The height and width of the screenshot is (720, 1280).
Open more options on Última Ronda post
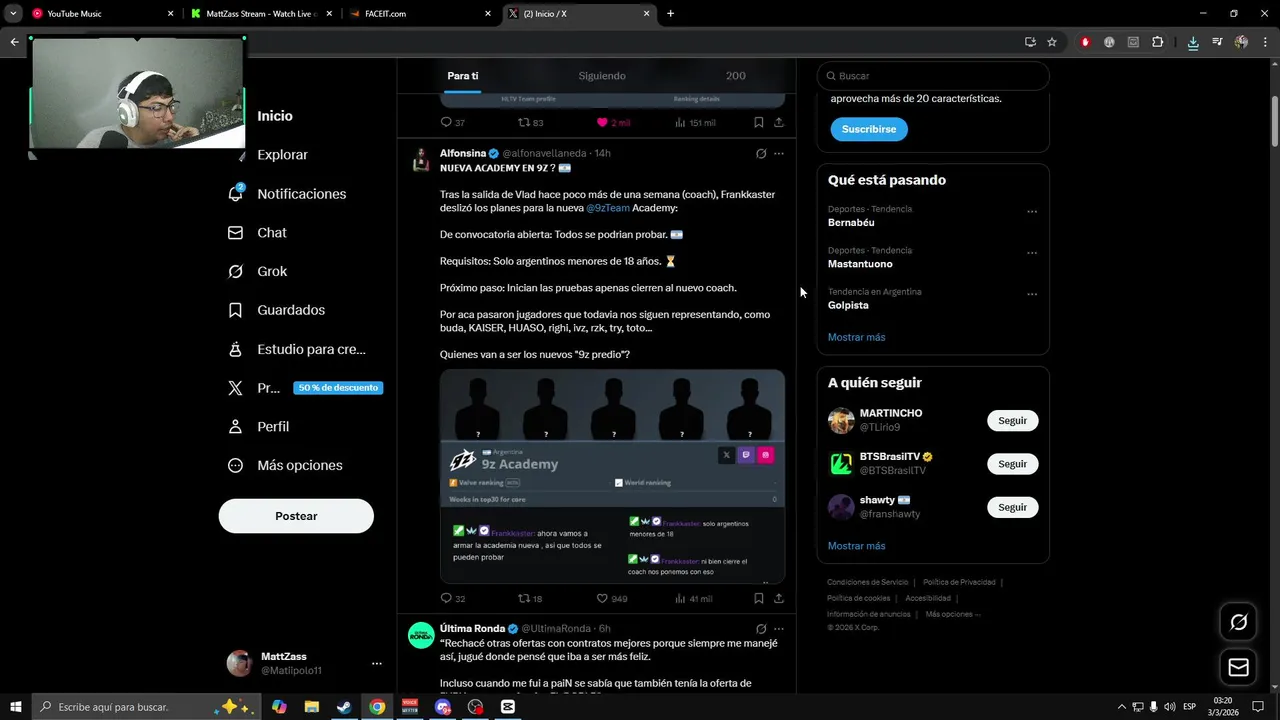pyautogui.click(x=779, y=629)
